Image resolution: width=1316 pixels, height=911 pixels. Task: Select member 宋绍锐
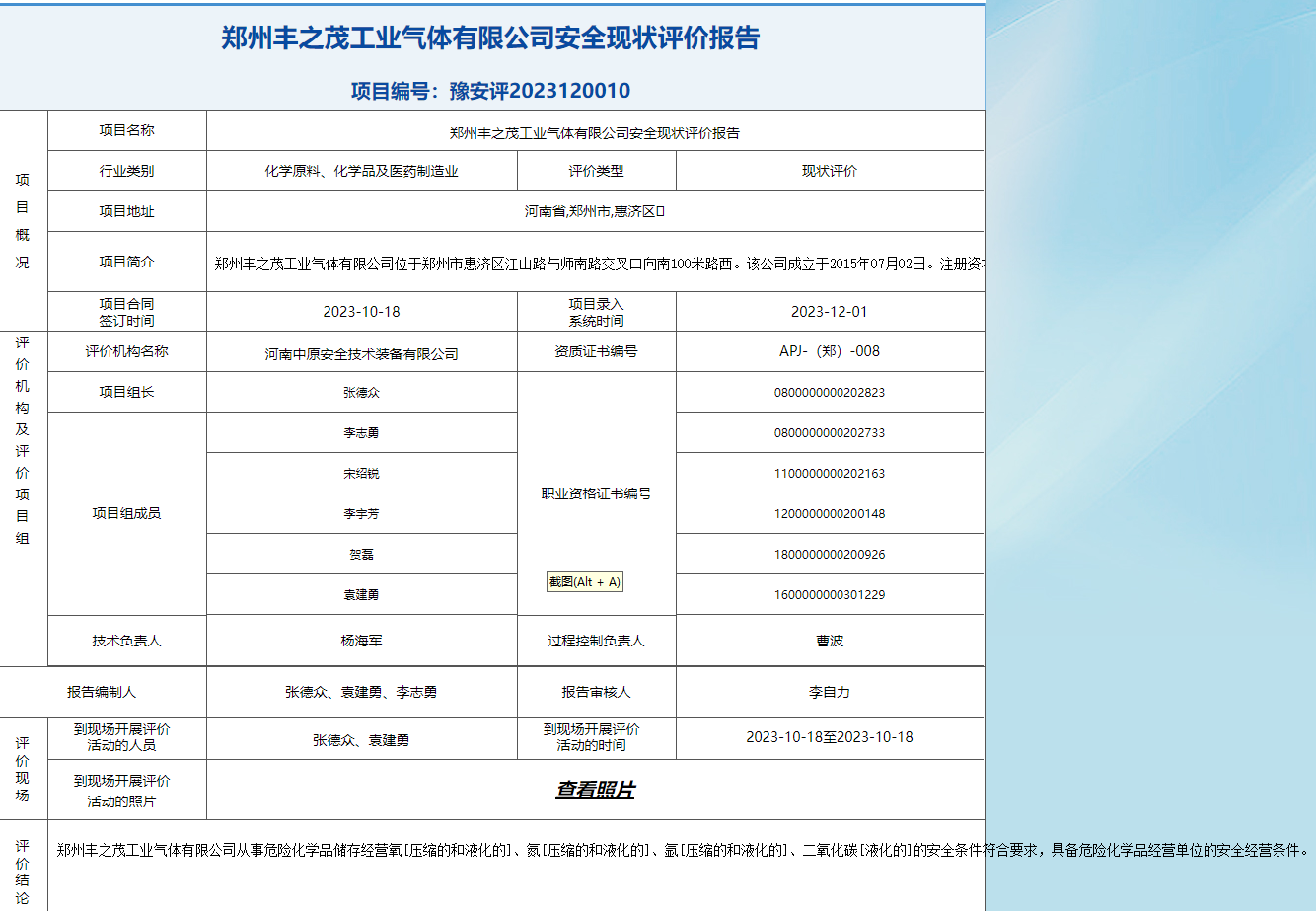(x=361, y=474)
